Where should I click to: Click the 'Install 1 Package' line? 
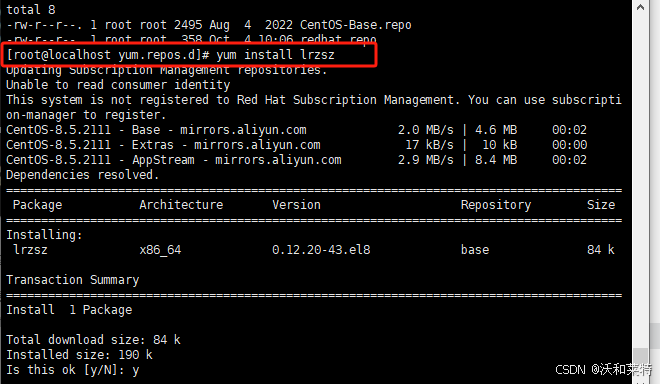(x=69, y=310)
